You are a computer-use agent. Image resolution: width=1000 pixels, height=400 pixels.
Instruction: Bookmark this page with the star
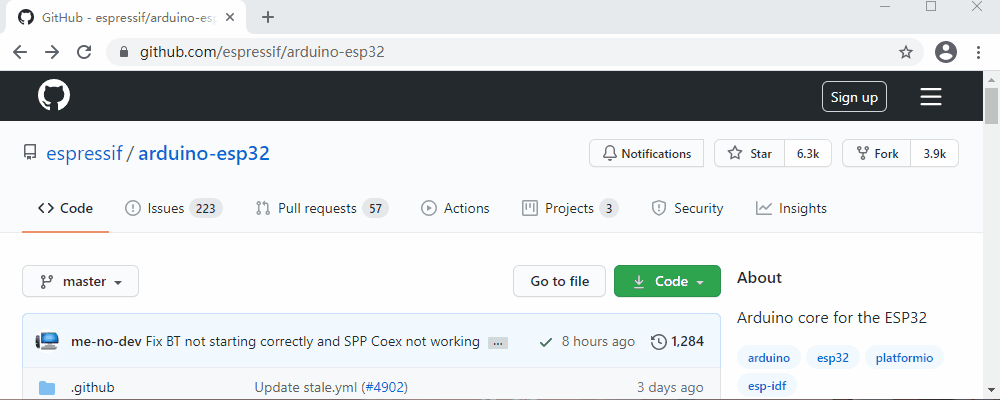tap(906, 52)
